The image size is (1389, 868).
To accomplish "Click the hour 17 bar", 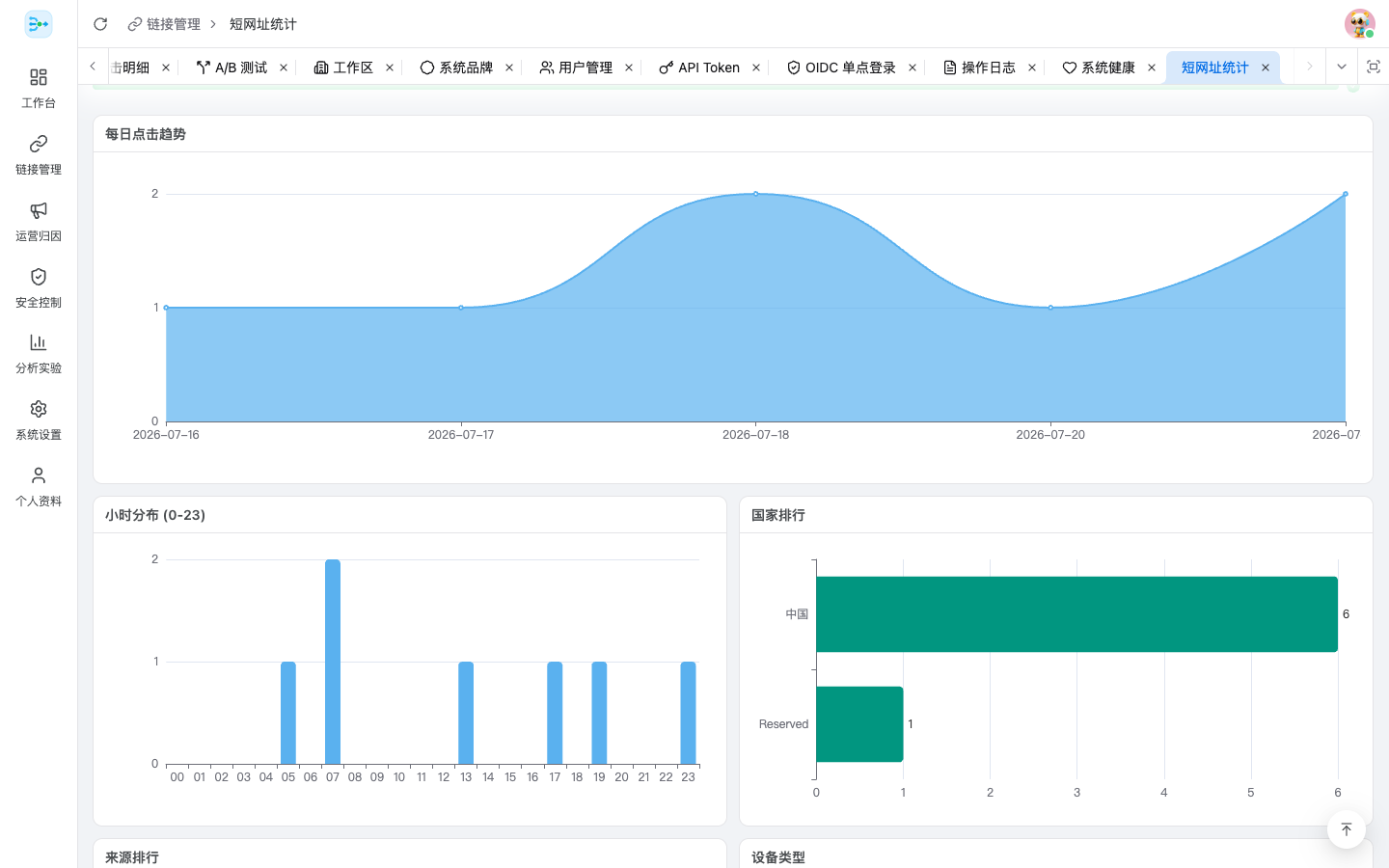I will click(x=555, y=713).
